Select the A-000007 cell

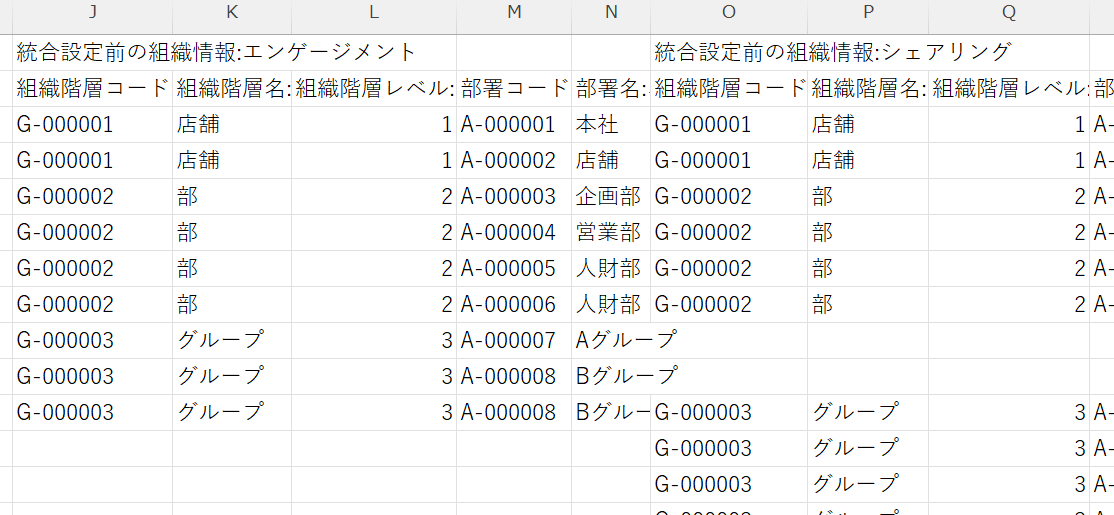pos(508,341)
